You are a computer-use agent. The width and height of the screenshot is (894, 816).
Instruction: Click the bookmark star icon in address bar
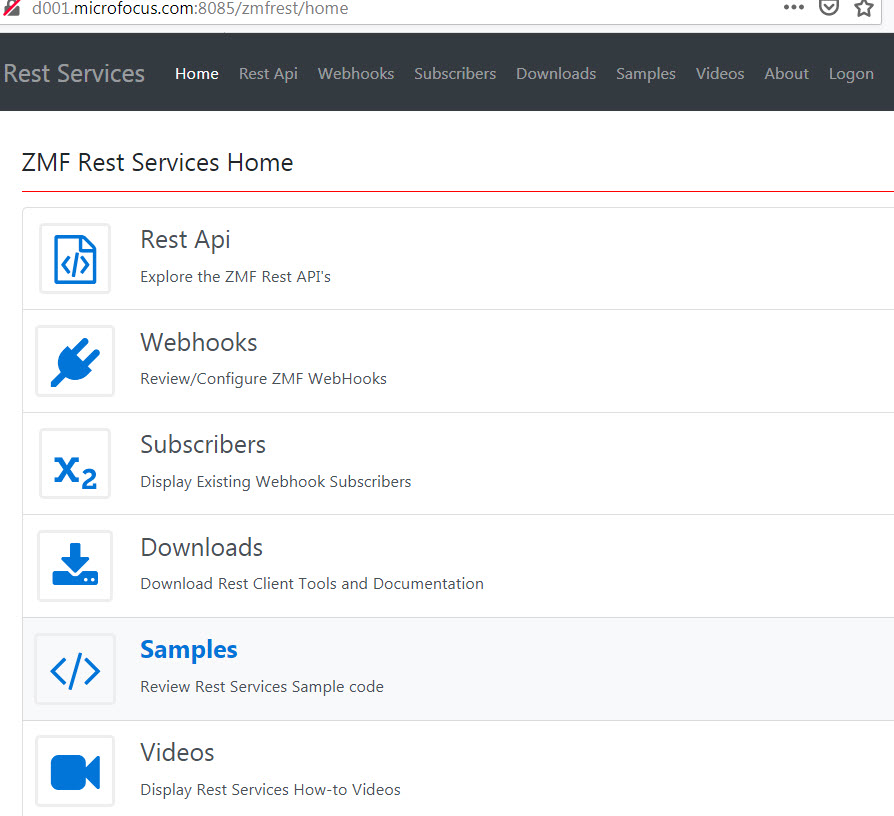coord(864,8)
